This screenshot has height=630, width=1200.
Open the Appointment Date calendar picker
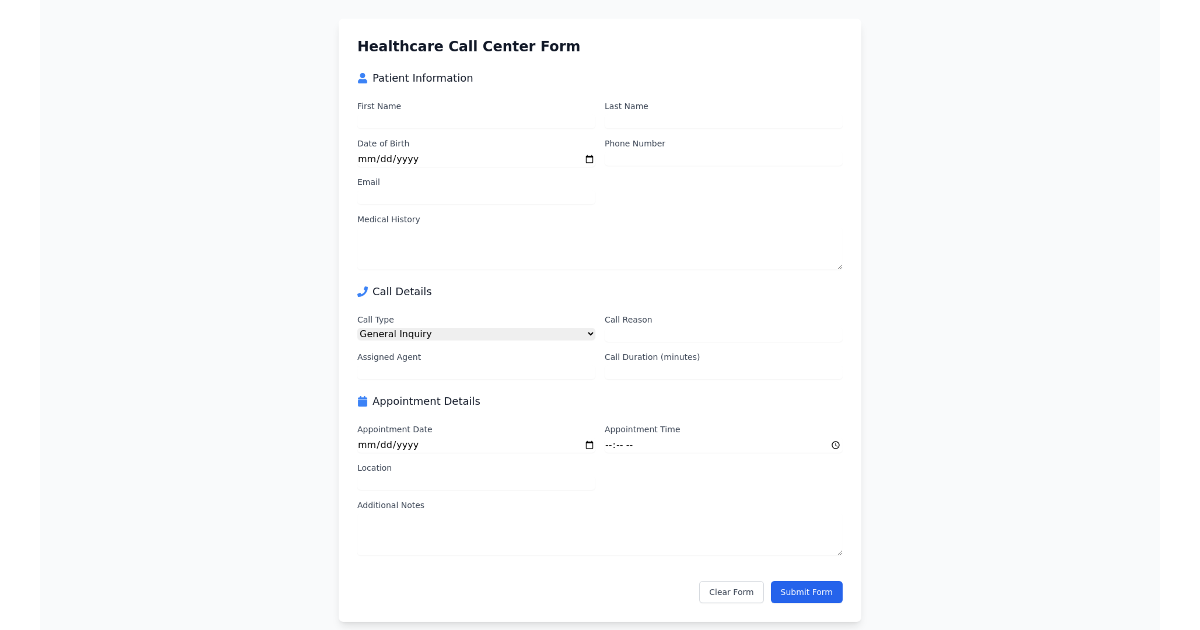588,445
